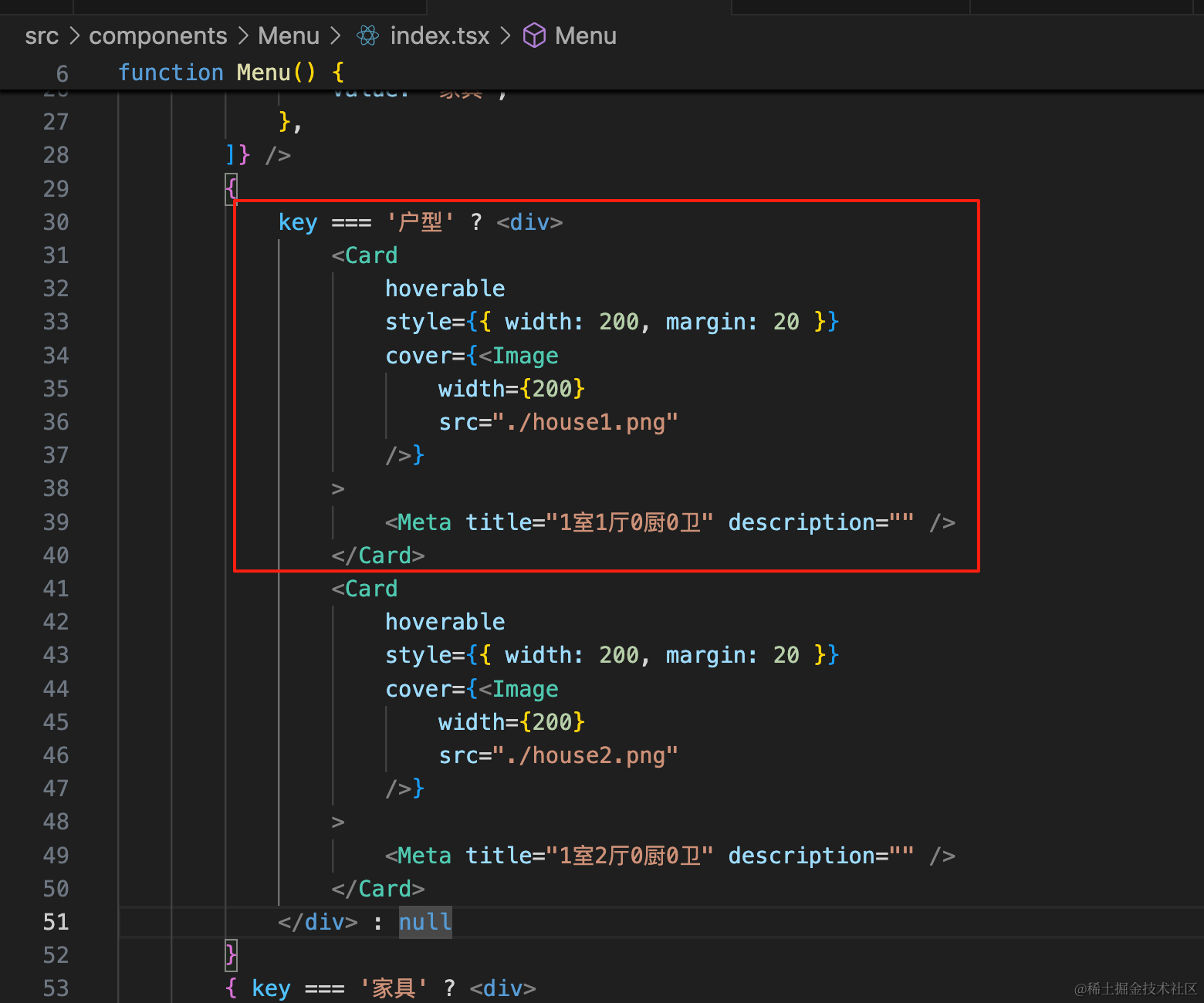Viewport: 1204px width, 1003px height.
Task: Open the components breadcrumb segment
Action: coord(158,36)
